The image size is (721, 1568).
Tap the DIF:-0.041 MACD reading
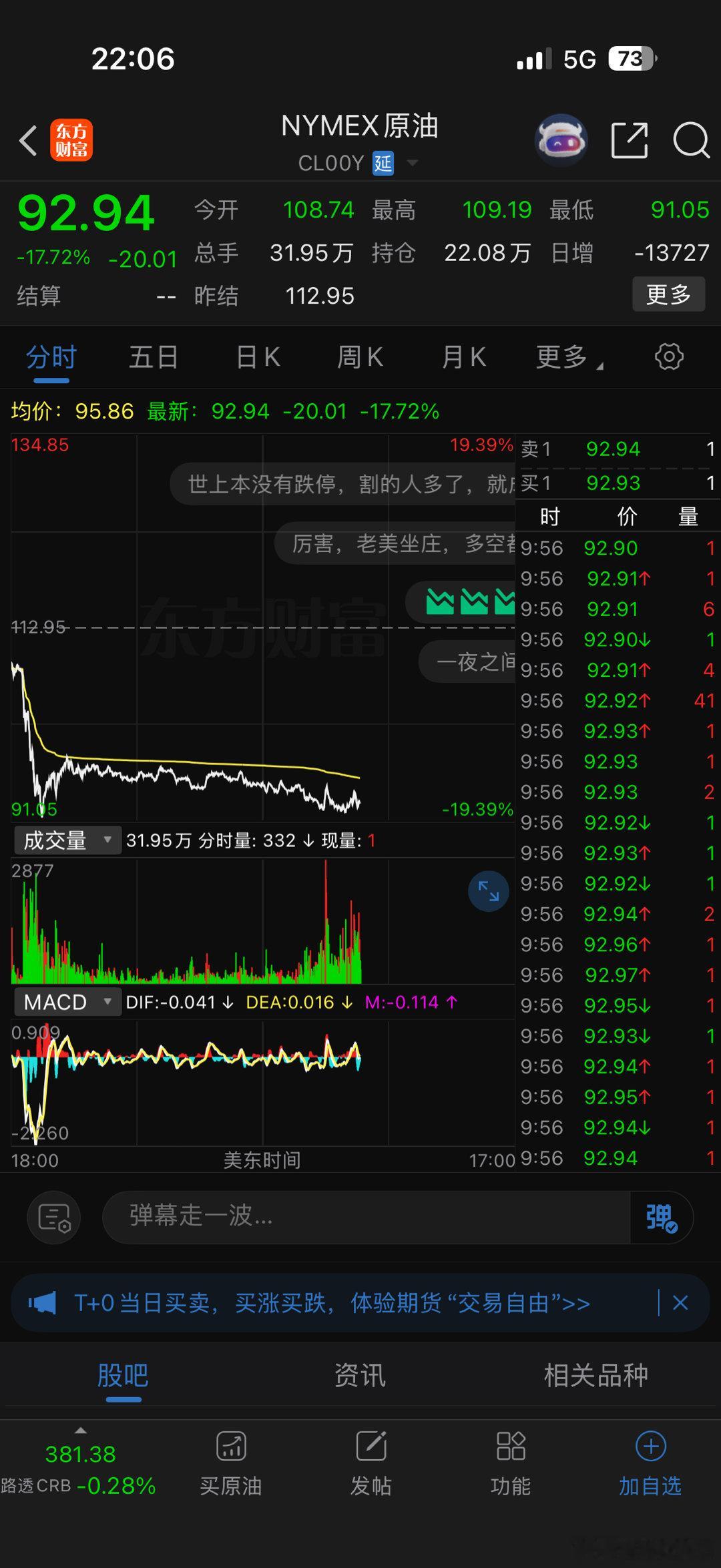(180, 1002)
